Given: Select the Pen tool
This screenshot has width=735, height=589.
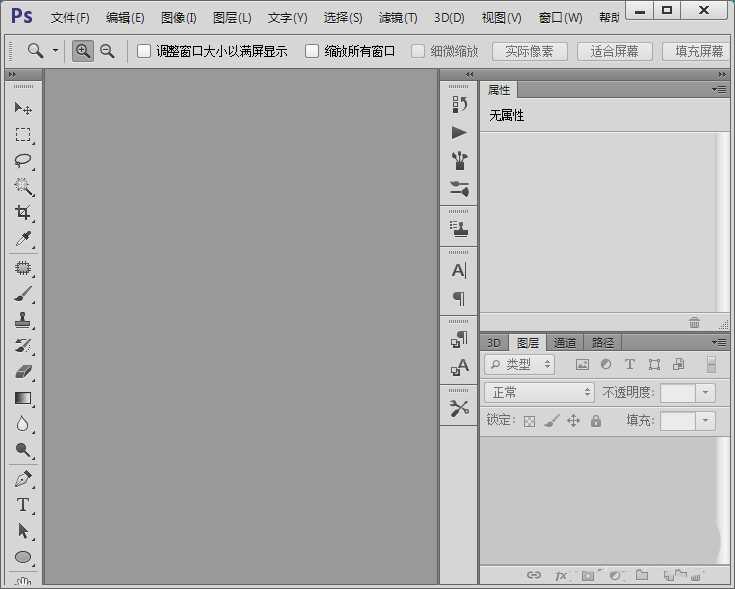Looking at the screenshot, I should pyautogui.click(x=23, y=479).
